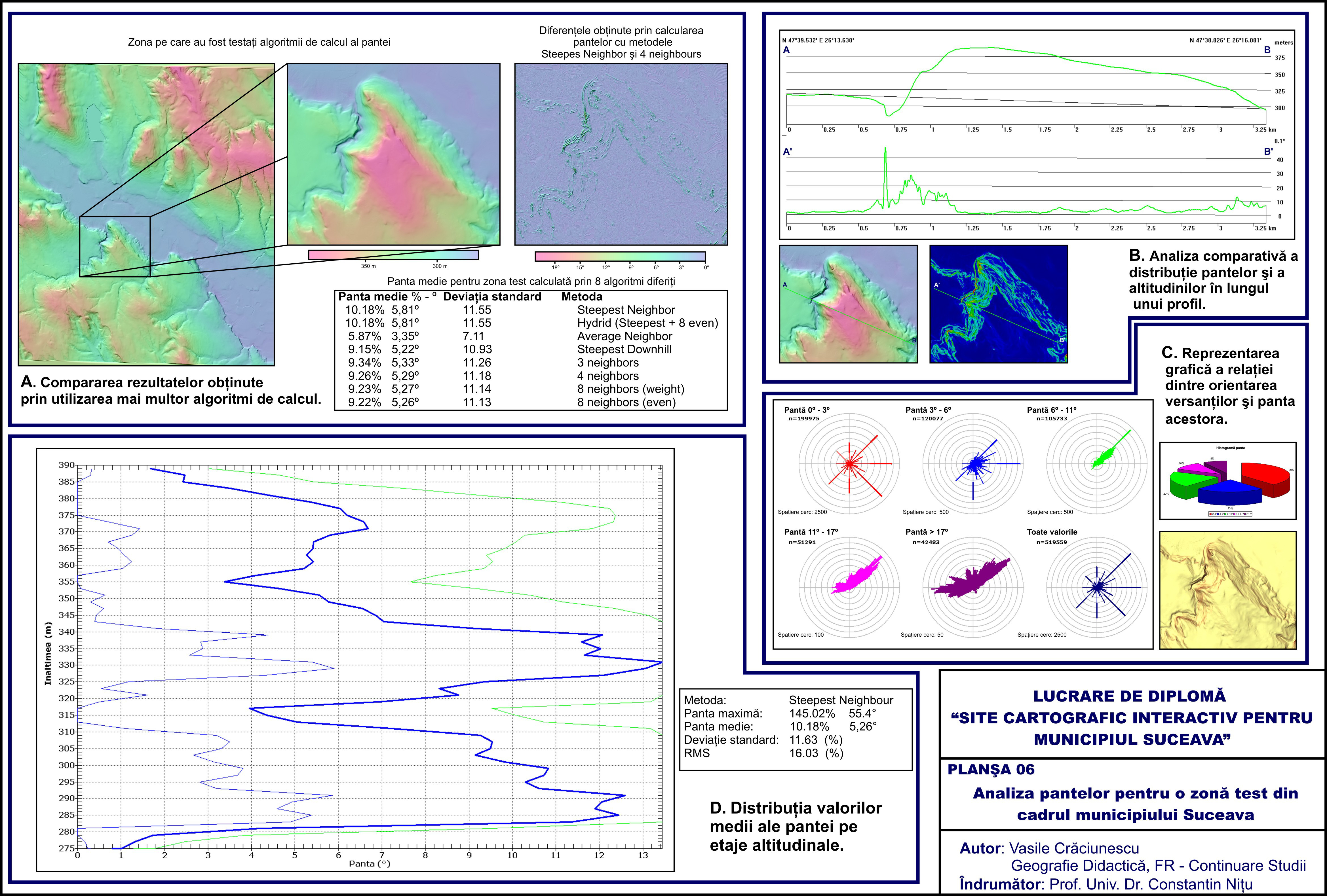Click the red rose diagram 'Pantă 0° - 3°'

click(849, 463)
